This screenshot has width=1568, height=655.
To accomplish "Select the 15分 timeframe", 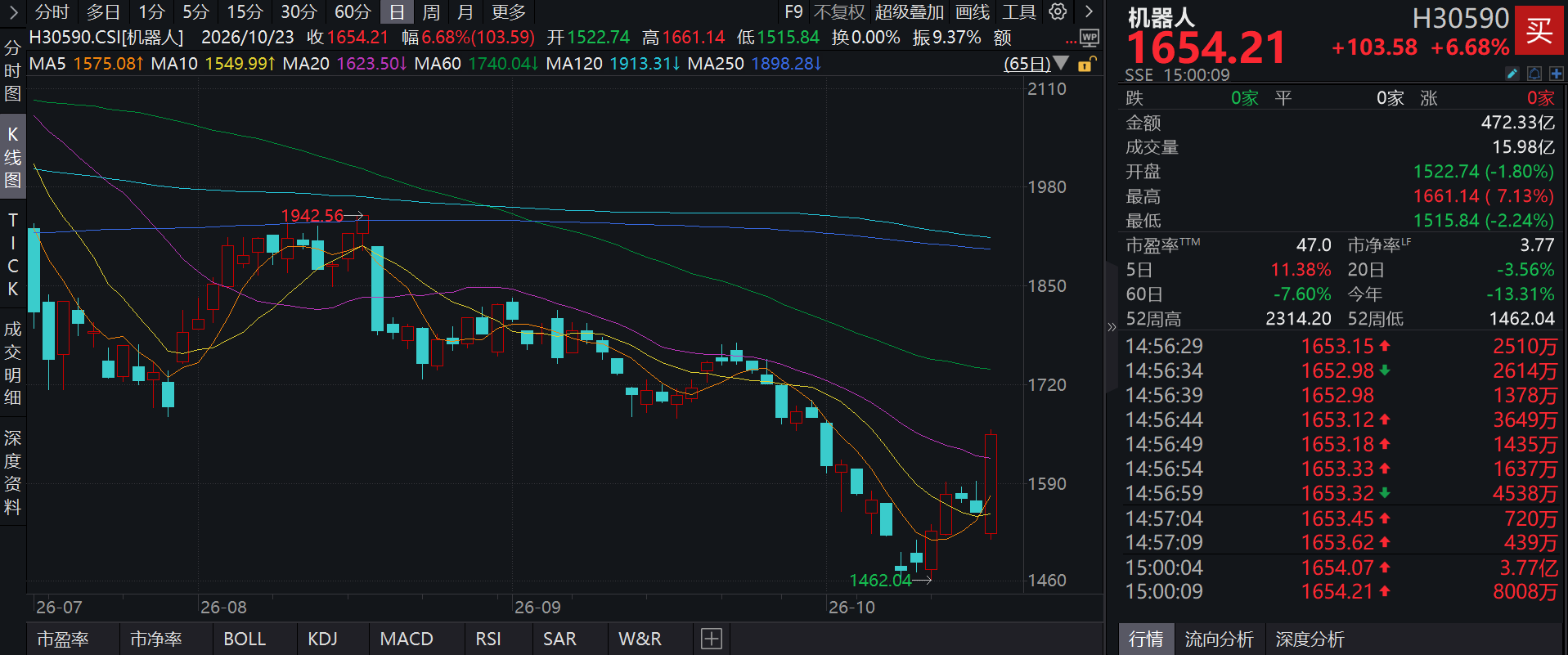I will coord(245,12).
